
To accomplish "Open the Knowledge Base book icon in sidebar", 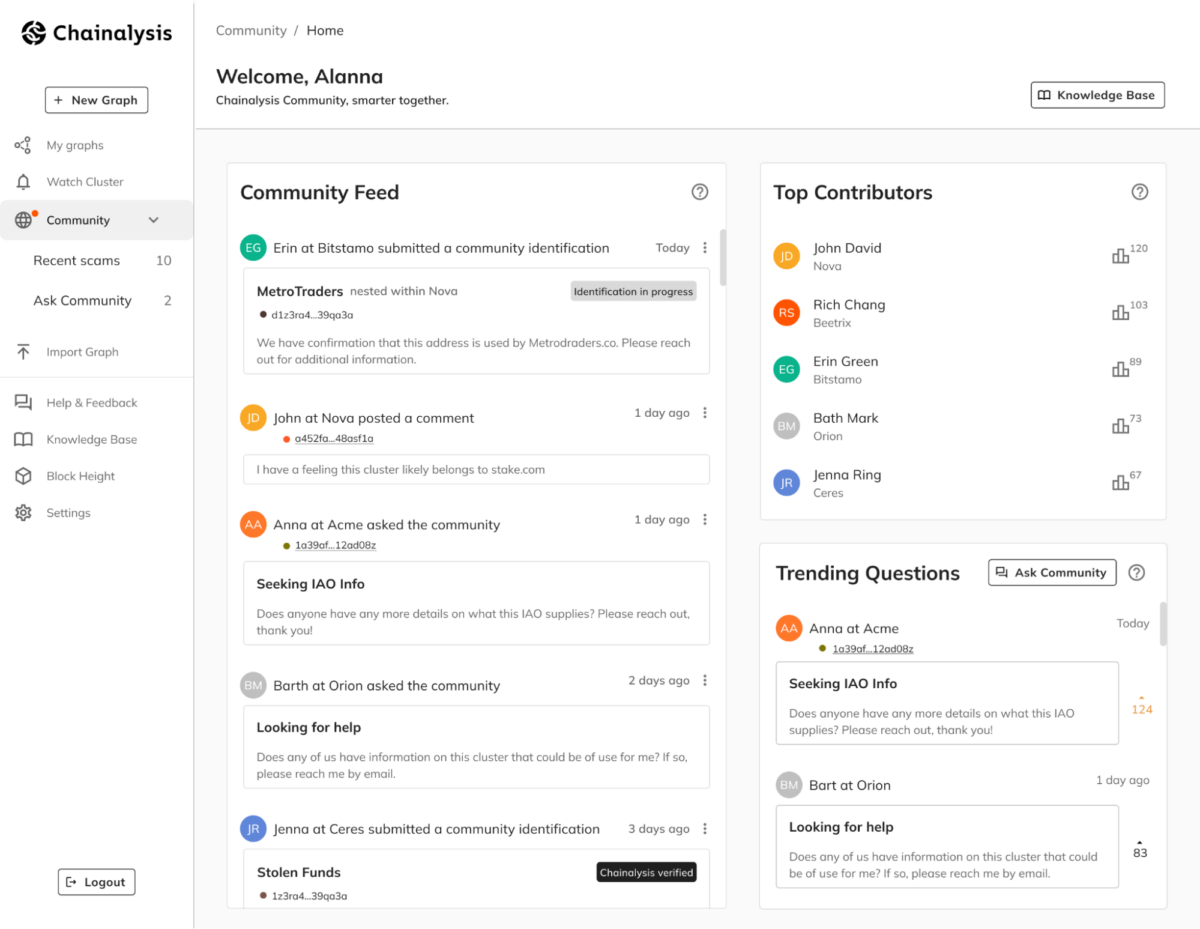I will [x=22, y=439].
